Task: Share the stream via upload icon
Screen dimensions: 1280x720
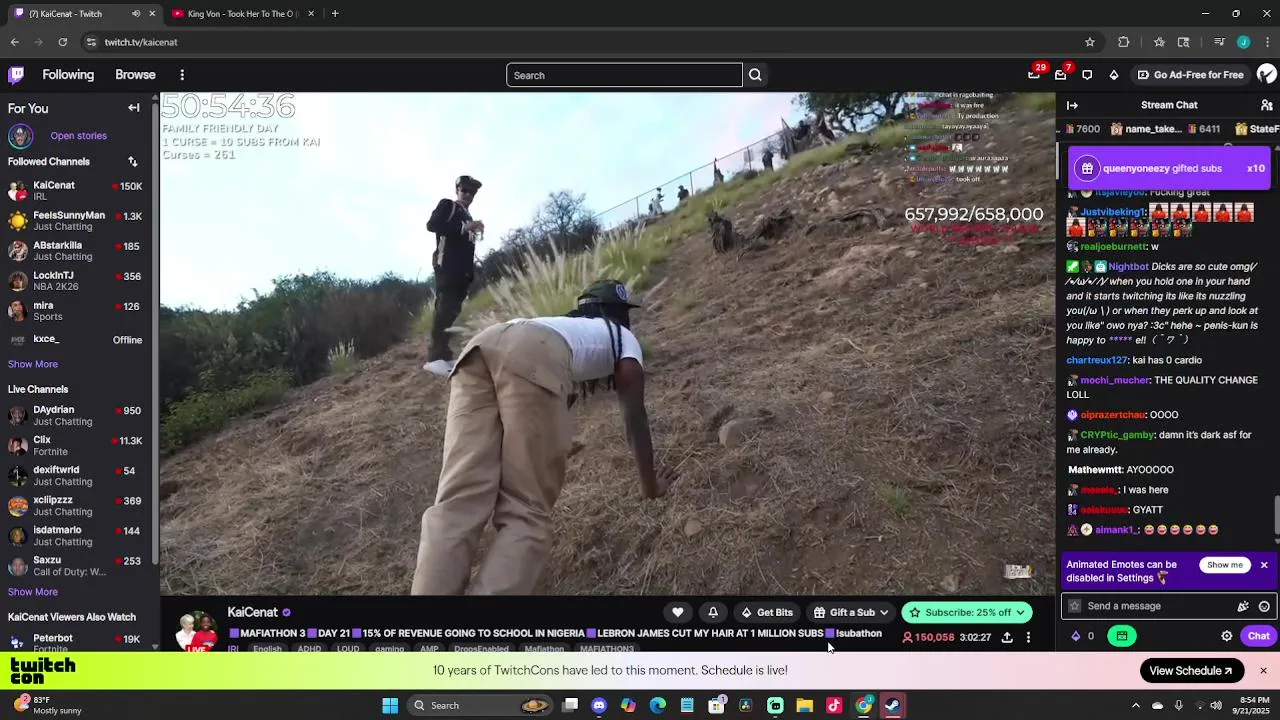Action: (1007, 637)
